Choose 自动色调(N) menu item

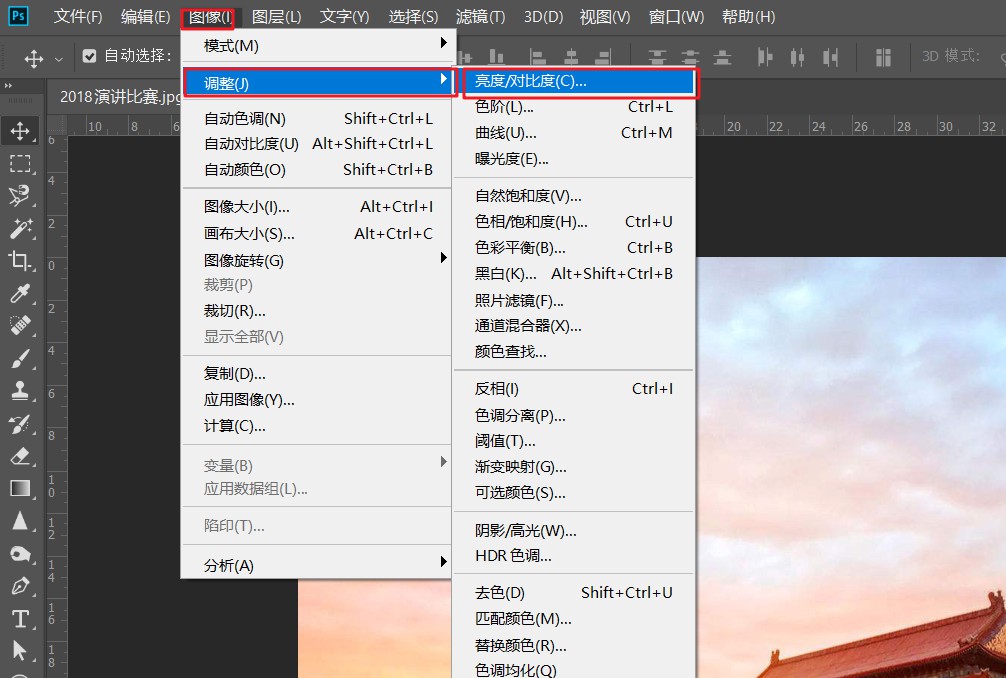coord(318,119)
